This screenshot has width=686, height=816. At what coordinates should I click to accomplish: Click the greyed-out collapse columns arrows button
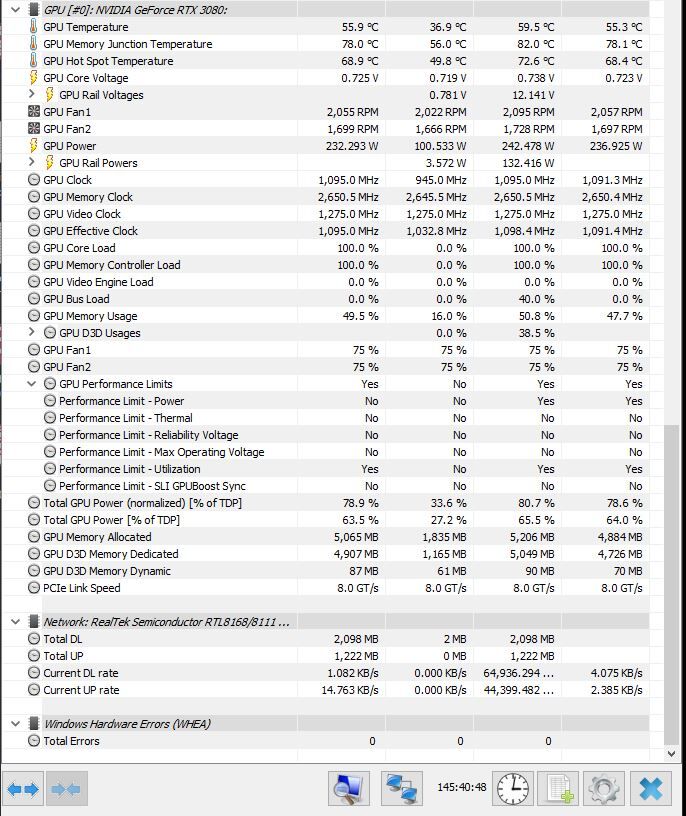(65, 789)
